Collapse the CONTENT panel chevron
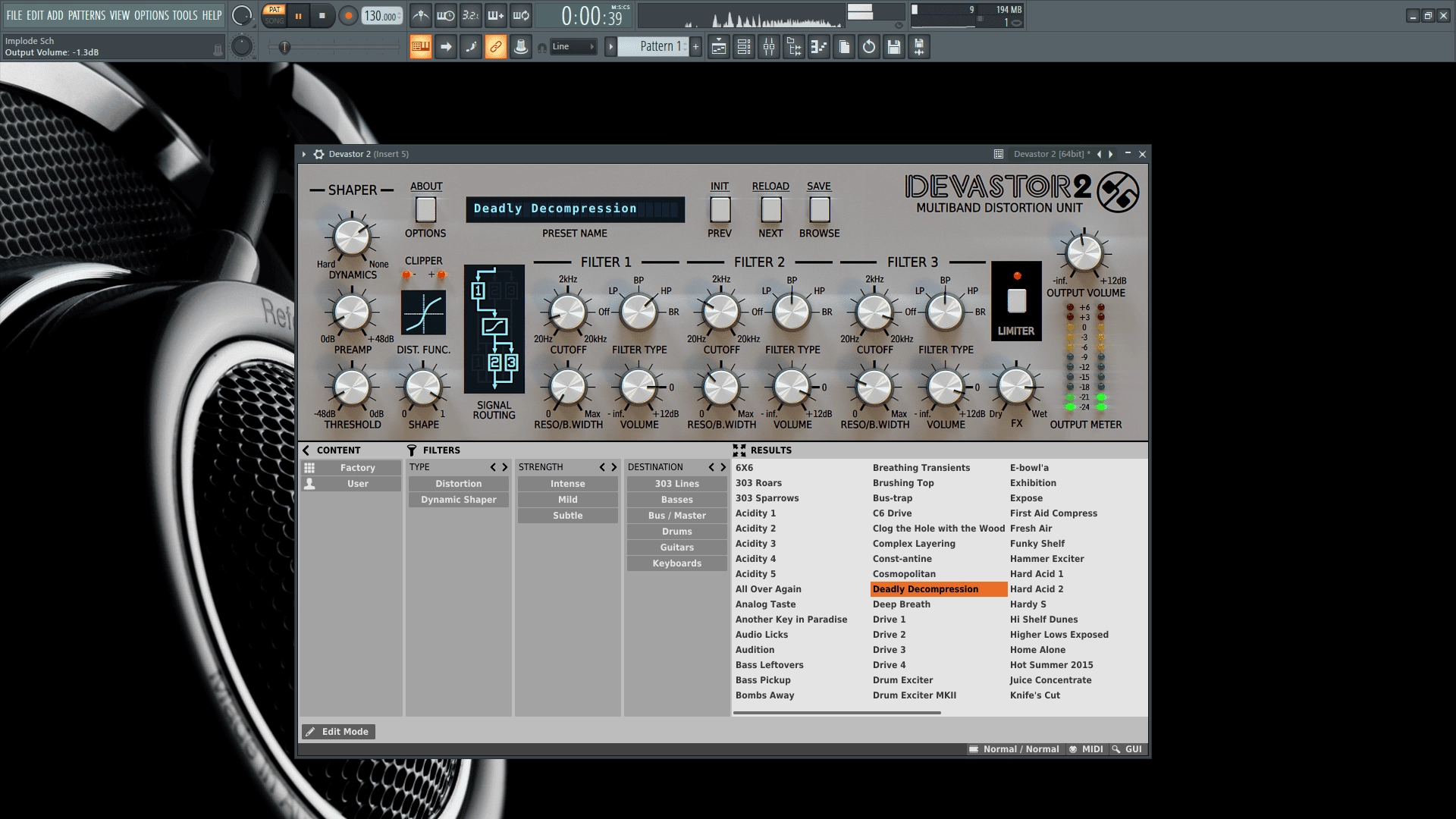 coord(306,450)
